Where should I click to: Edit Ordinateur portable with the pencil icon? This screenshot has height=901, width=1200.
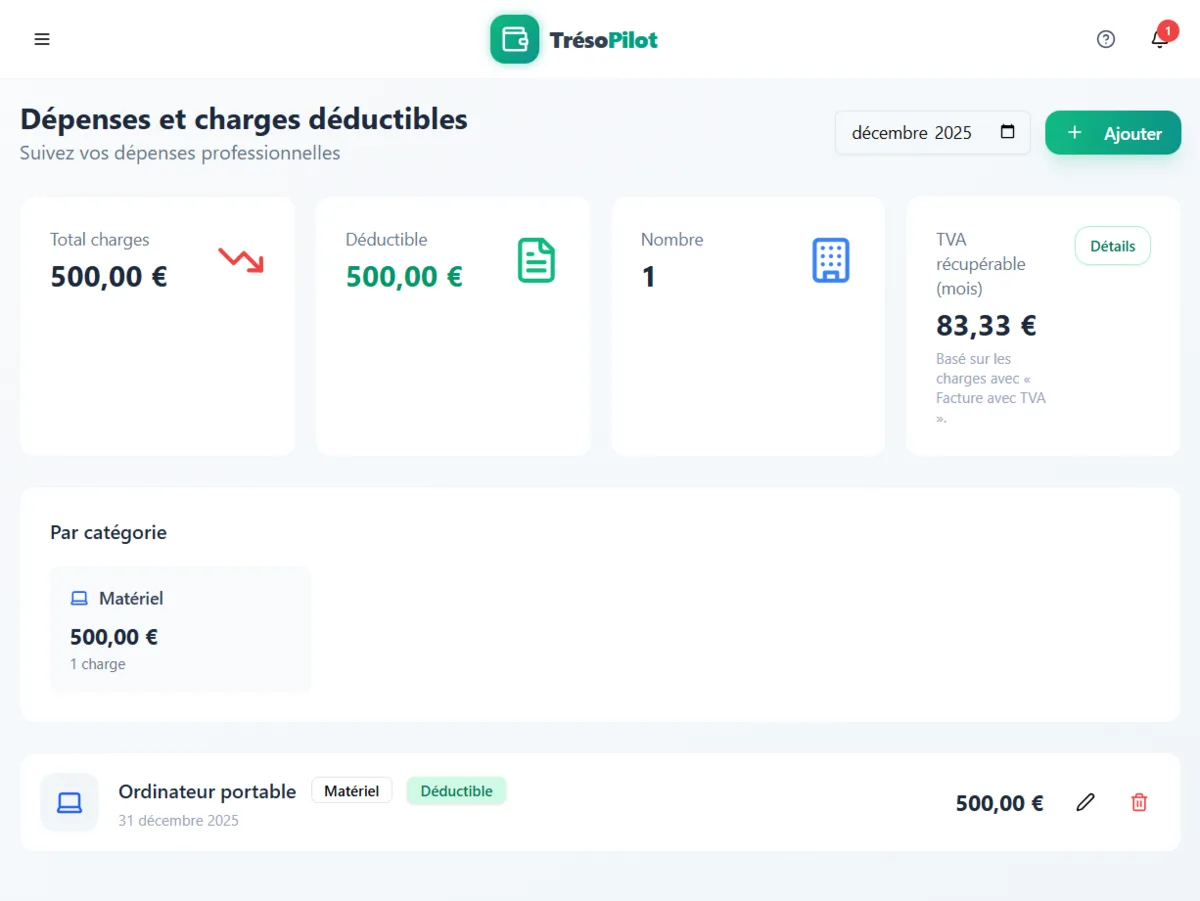click(1085, 802)
